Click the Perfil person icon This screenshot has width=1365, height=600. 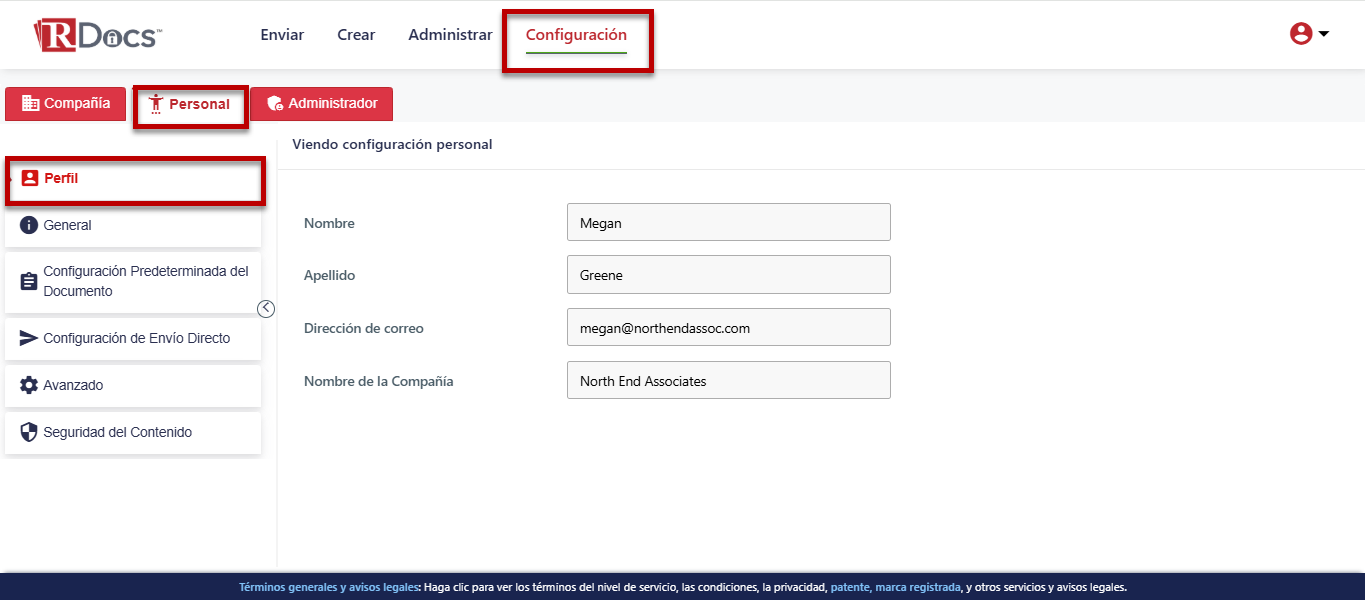click(29, 179)
